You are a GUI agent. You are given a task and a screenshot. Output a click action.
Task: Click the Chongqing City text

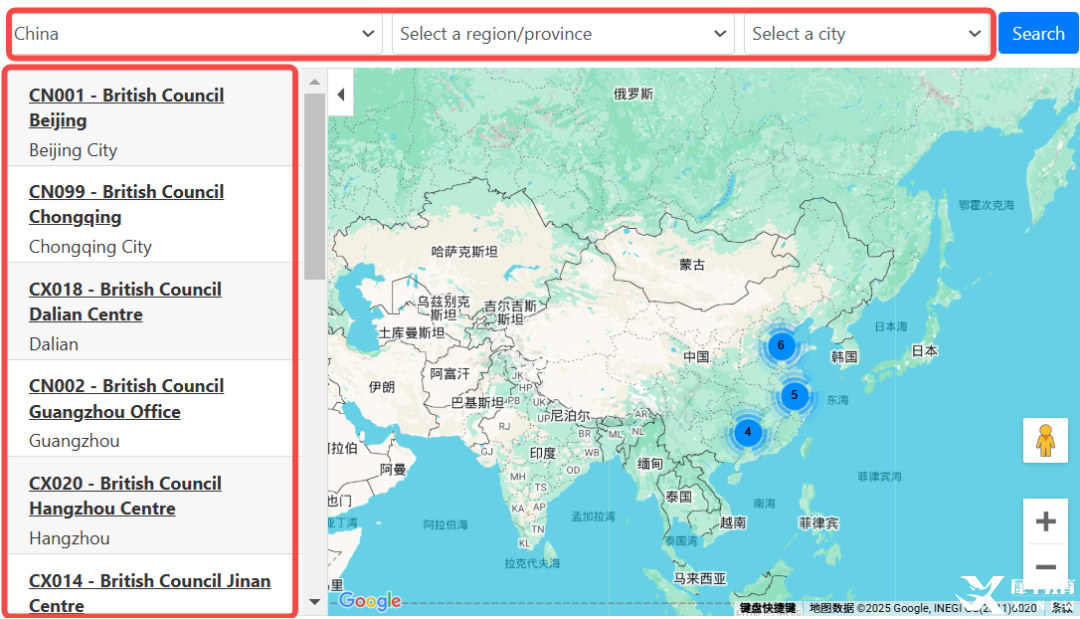90,246
